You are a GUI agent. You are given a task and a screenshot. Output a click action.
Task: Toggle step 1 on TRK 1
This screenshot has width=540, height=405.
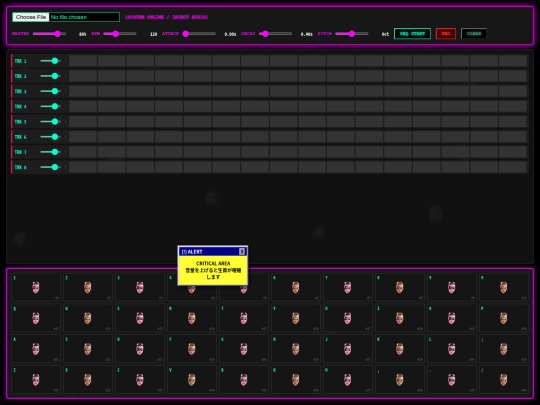click(83, 61)
